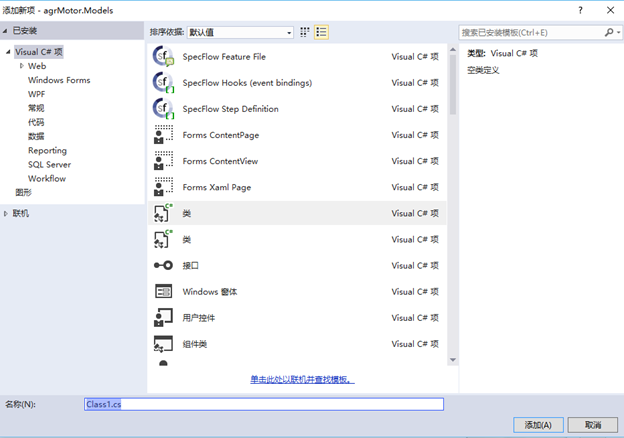
Task: Select the 数据 category
Action: (x=36, y=136)
